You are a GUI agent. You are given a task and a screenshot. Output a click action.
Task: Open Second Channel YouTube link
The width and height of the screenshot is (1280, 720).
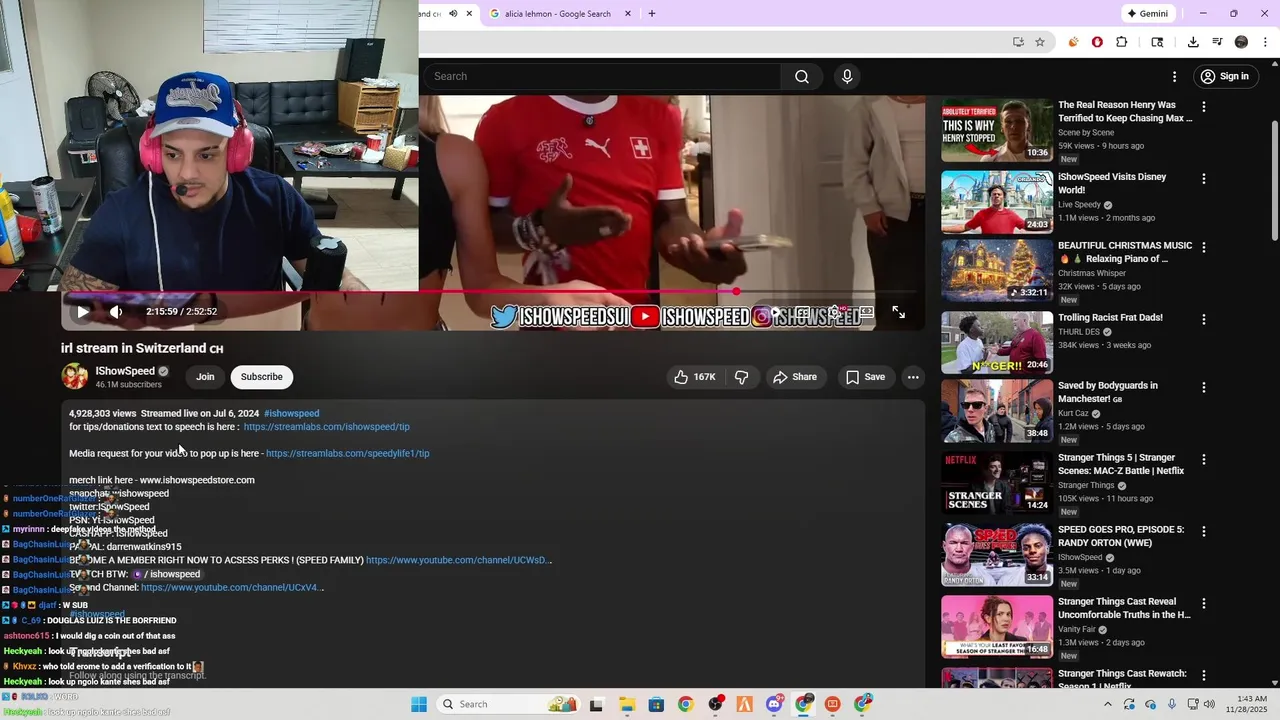(232, 587)
